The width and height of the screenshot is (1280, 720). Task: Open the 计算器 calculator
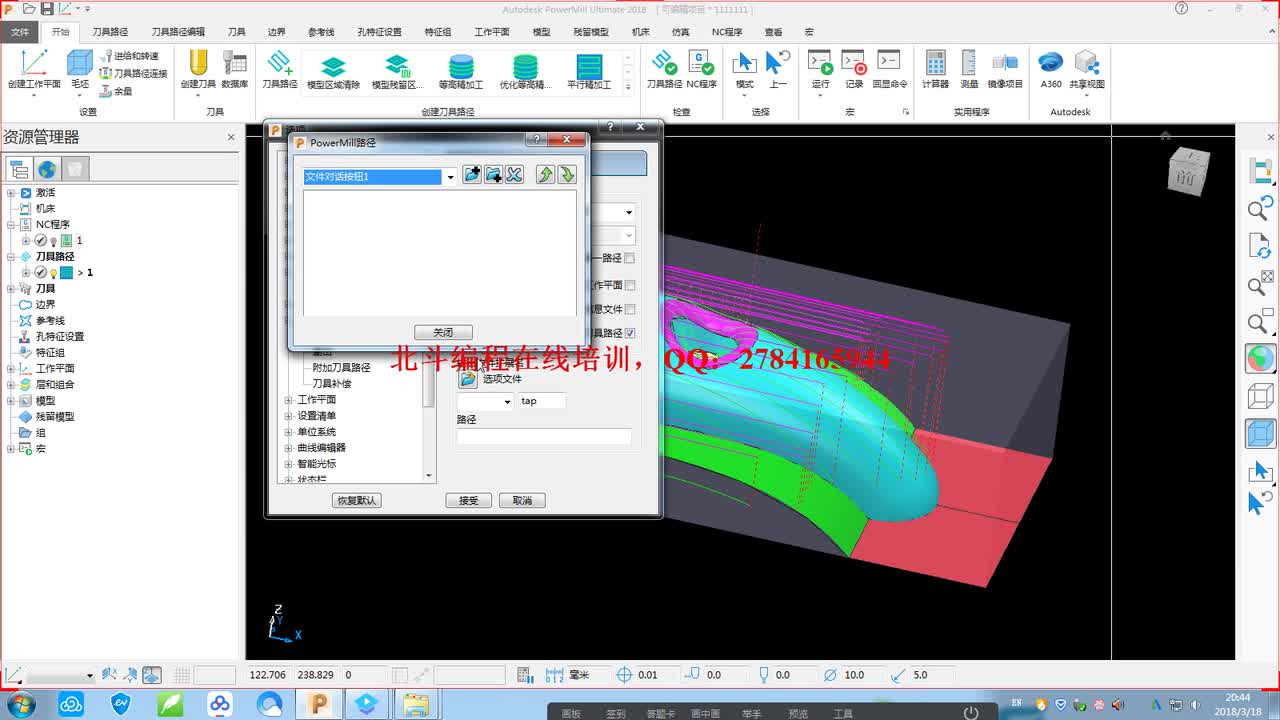click(x=935, y=70)
